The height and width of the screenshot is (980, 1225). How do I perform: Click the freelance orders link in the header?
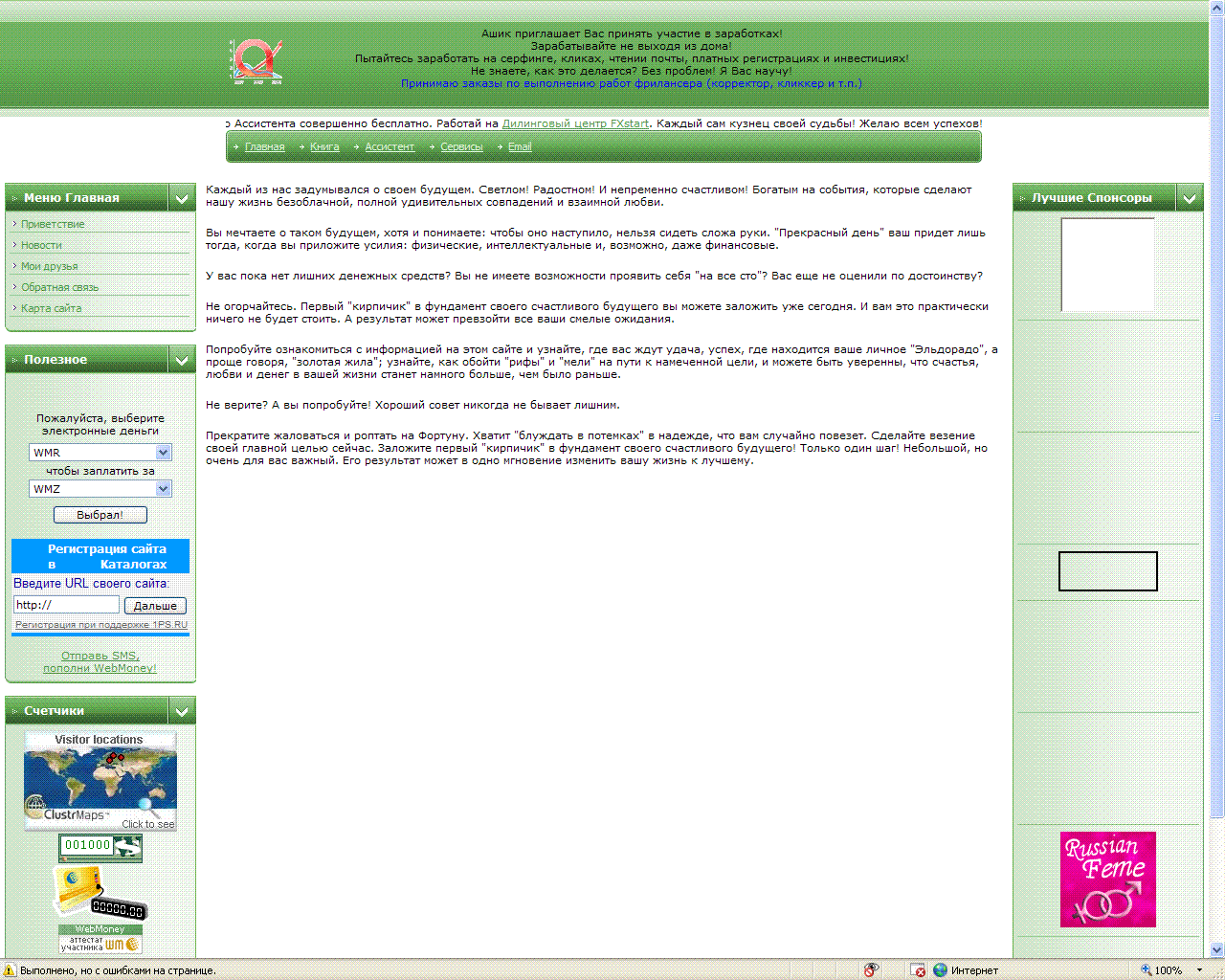point(632,83)
